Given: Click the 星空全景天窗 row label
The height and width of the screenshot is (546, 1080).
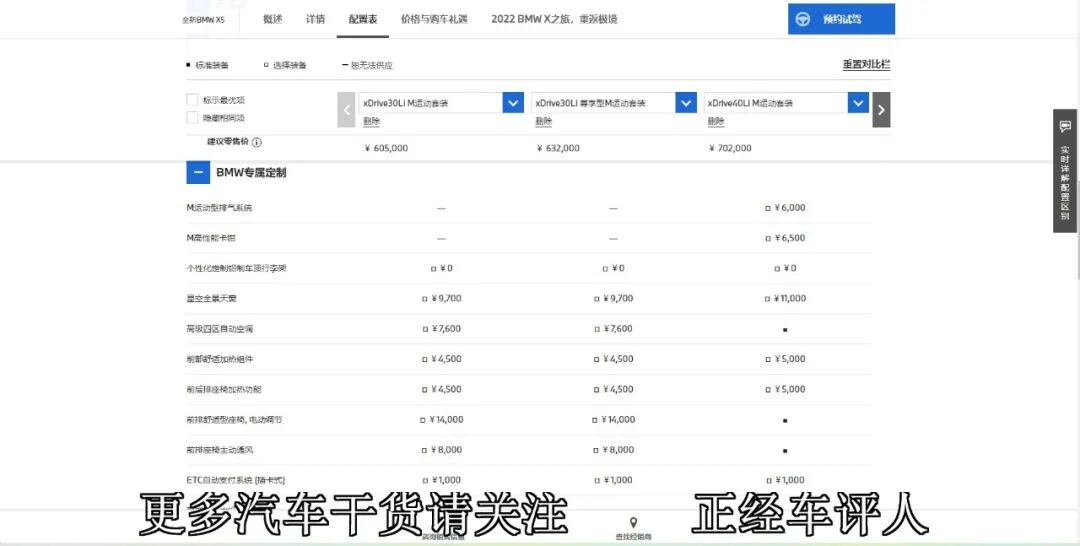Looking at the screenshot, I should coord(211,298).
